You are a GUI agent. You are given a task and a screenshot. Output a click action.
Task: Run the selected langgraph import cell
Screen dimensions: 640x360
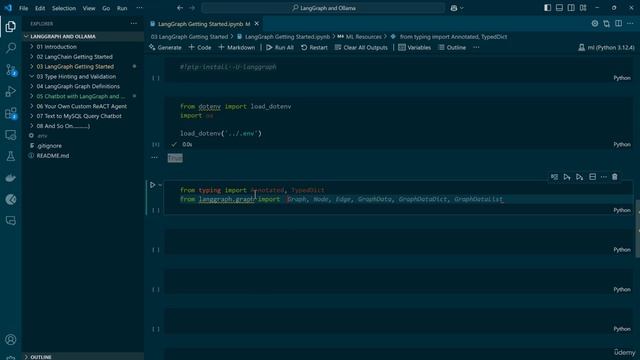coord(153,185)
